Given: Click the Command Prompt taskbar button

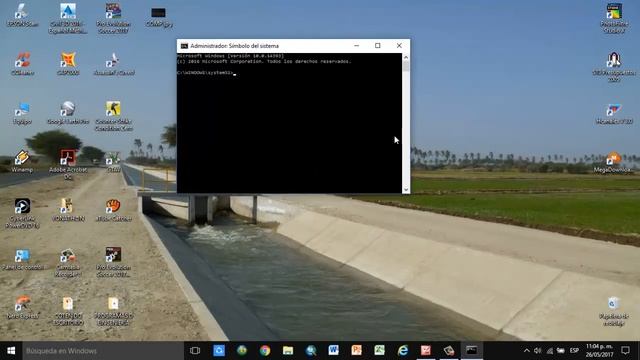Looking at the screenshot, I should click(472, 351).
